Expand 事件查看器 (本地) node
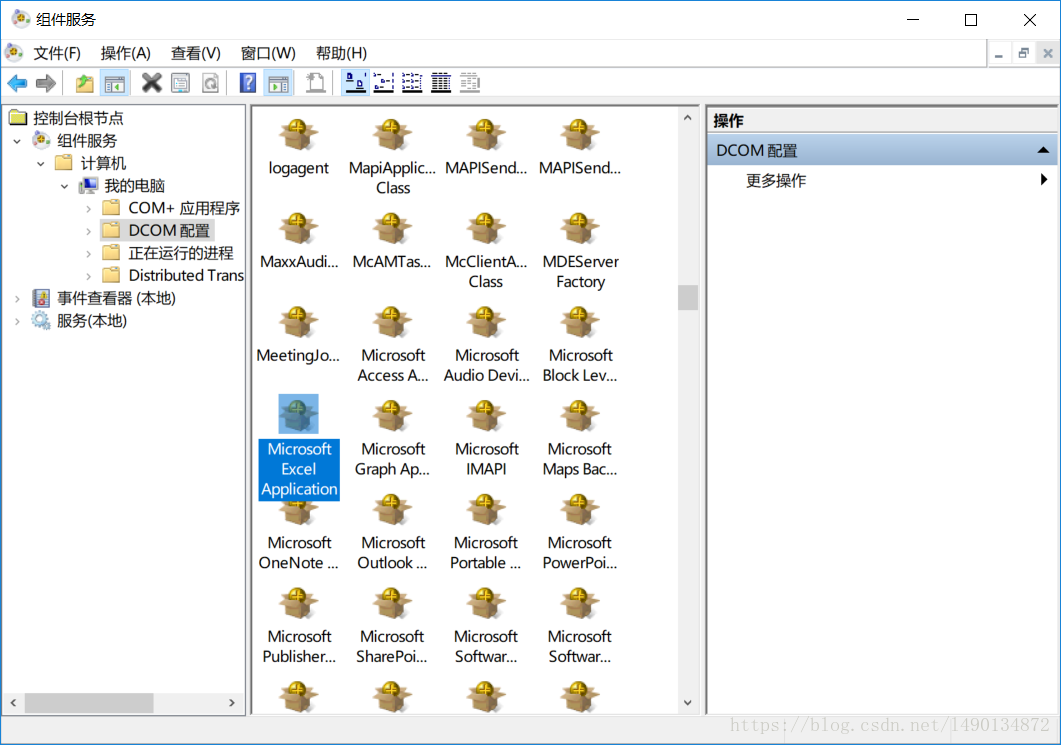The width and height of the screenshot is (1061, 745). tap(17, 298)
